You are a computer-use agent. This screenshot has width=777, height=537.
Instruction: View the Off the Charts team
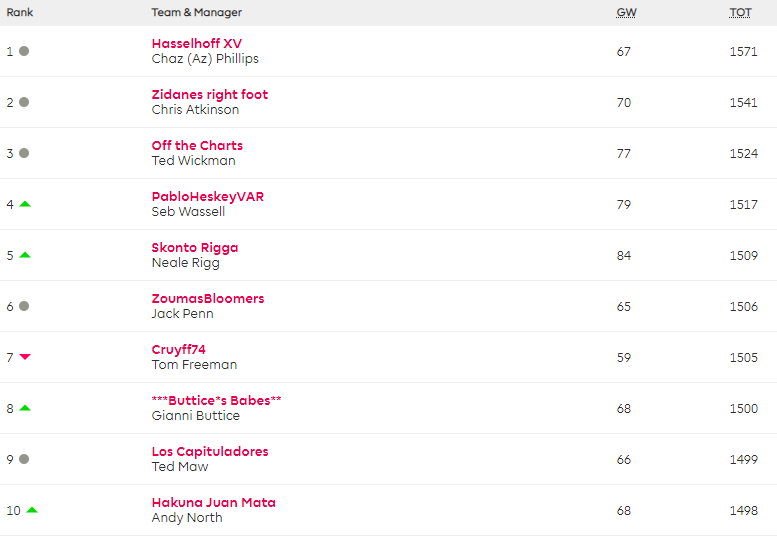click(x=197, y=146)
